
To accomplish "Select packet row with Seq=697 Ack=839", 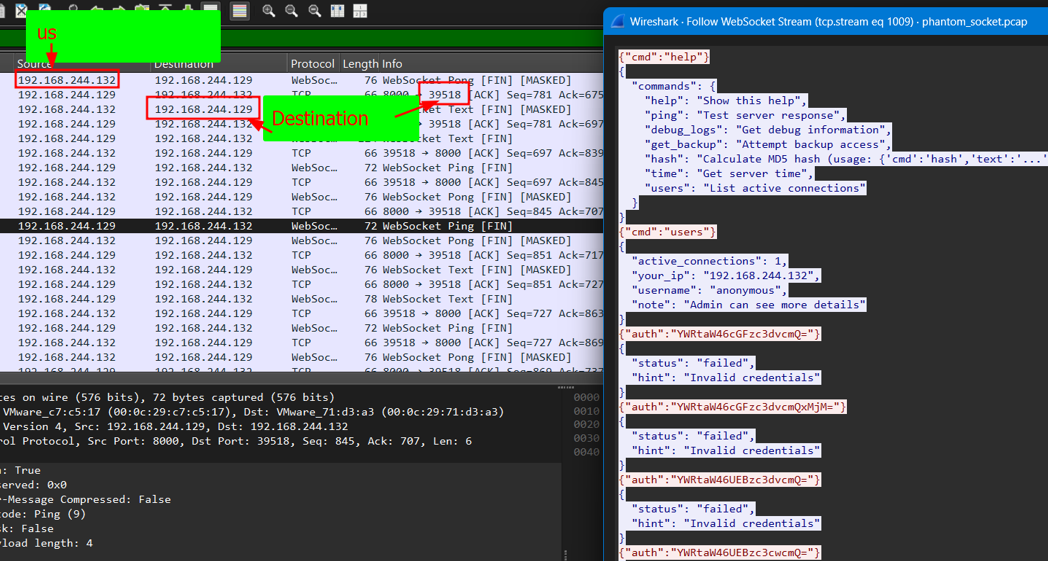I will coord(301,153).
